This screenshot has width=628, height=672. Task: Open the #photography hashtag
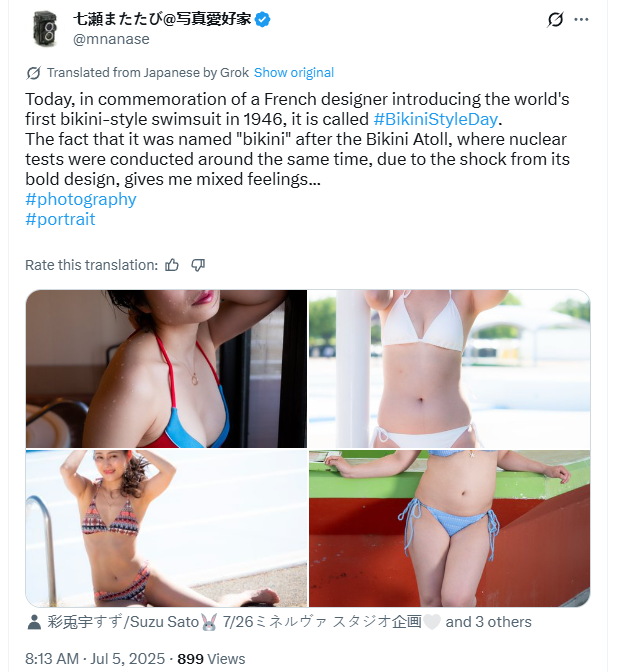[81, 199]
